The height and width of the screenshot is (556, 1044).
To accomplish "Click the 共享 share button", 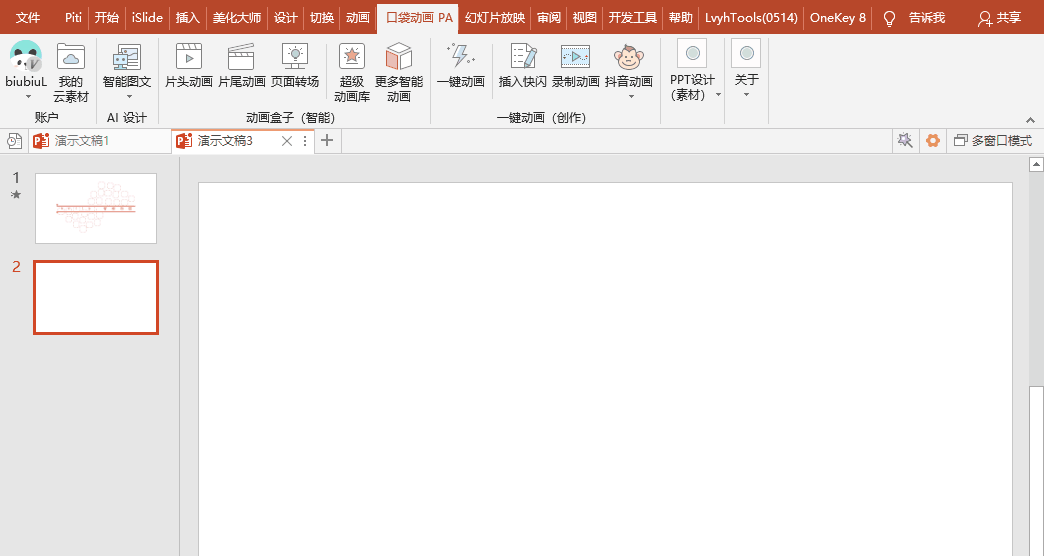I will tap(999, 18).
